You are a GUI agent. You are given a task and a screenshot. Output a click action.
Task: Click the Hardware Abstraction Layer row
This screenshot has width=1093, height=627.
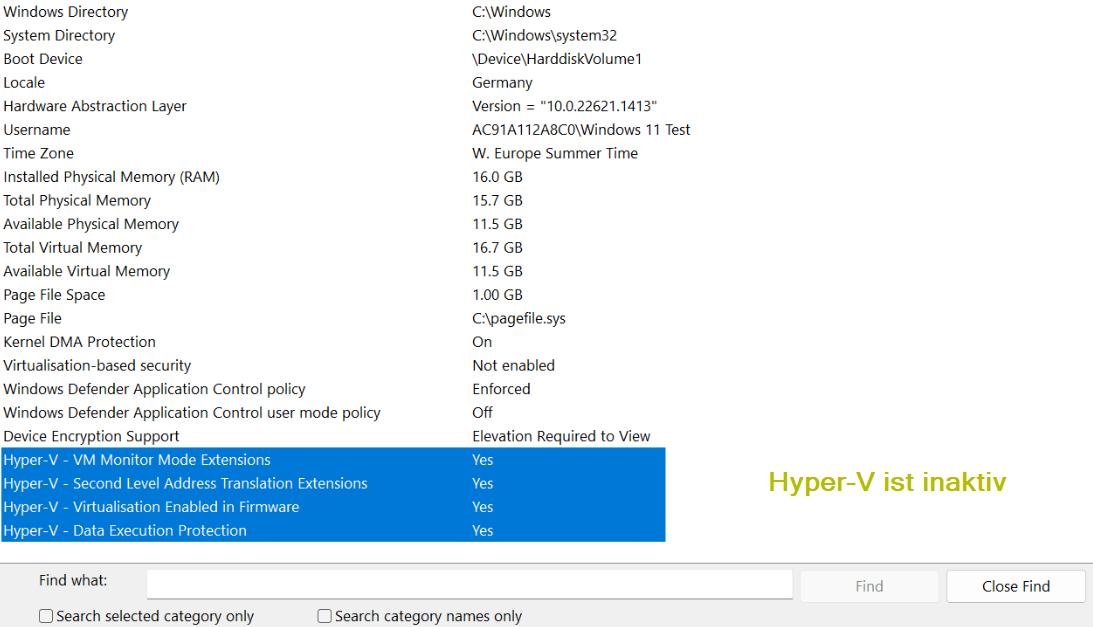(95, 106)
